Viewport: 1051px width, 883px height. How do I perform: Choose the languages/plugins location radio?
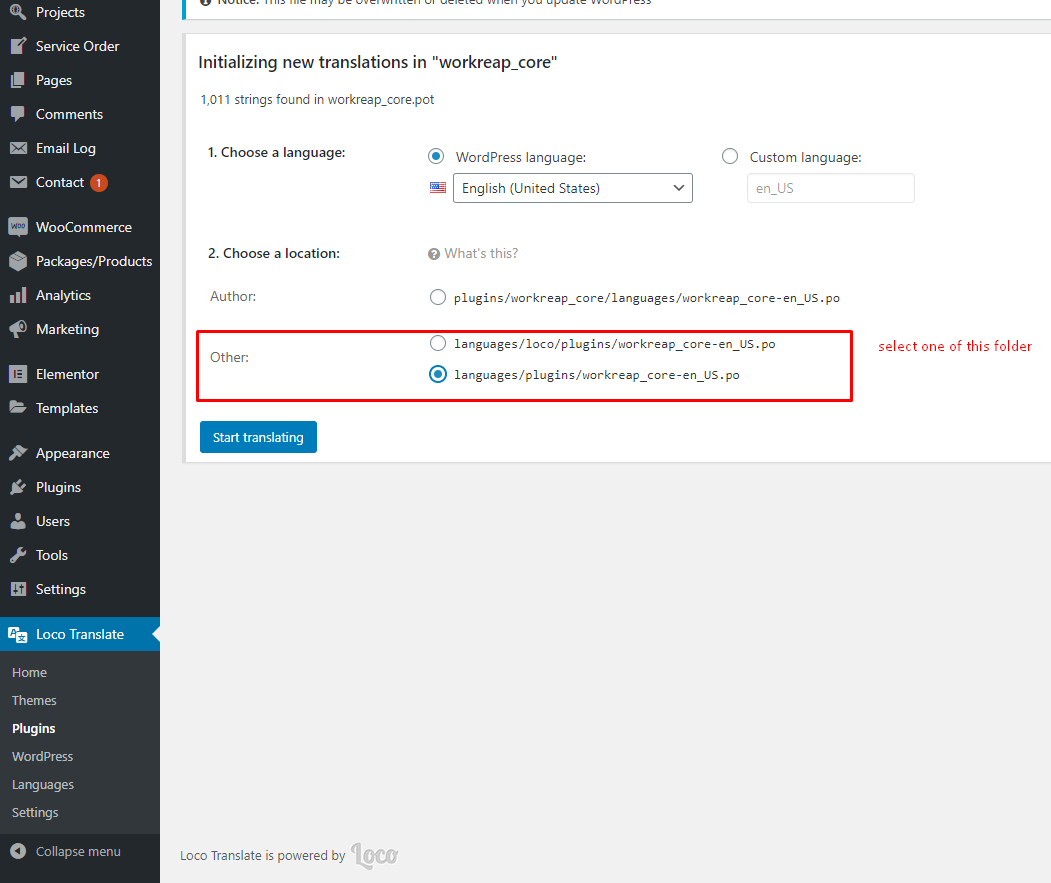pyautogui.click(x=438, y=374)
